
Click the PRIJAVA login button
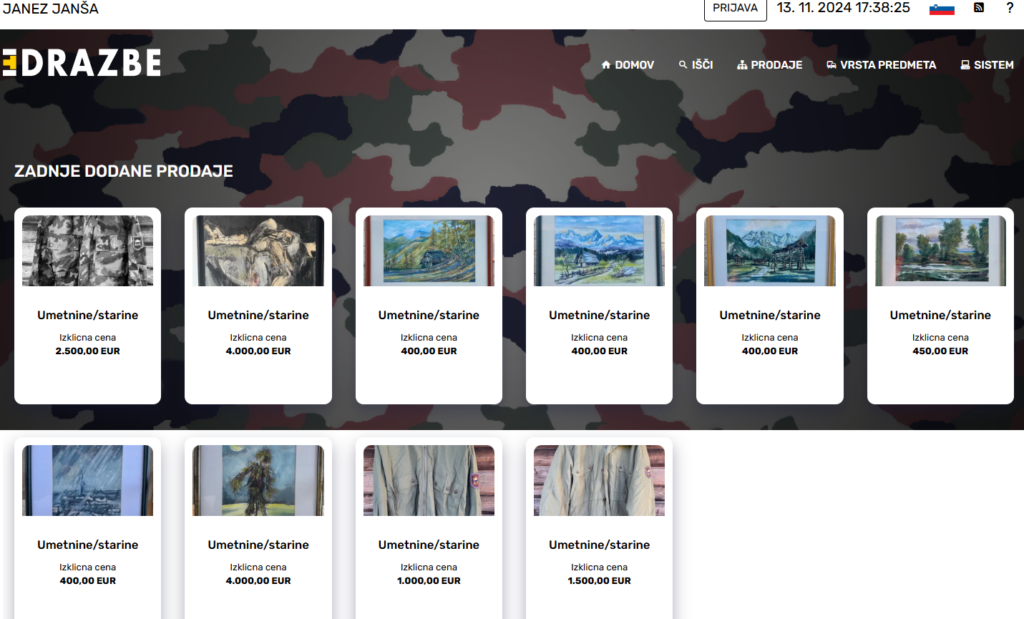(735, 8)
